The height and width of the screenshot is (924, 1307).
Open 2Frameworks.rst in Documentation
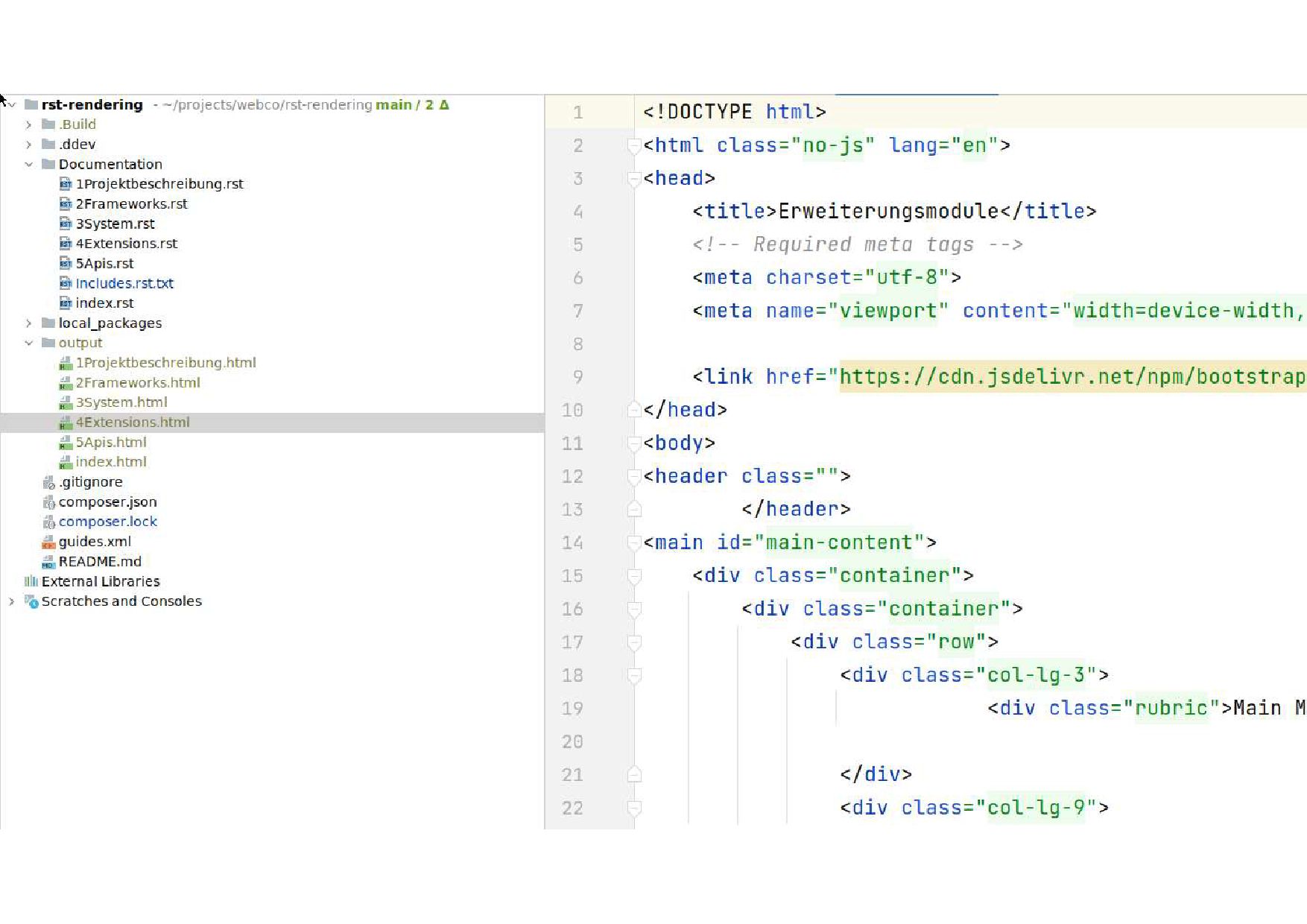[131, 204]
